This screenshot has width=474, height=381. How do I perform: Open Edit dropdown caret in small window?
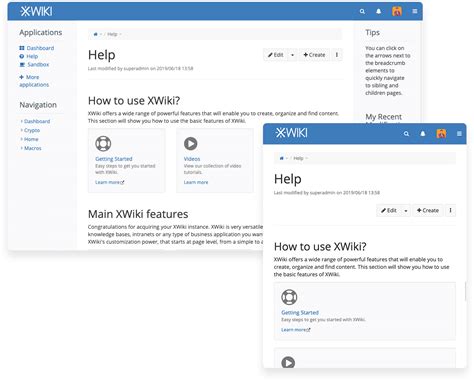coord(406,210)
